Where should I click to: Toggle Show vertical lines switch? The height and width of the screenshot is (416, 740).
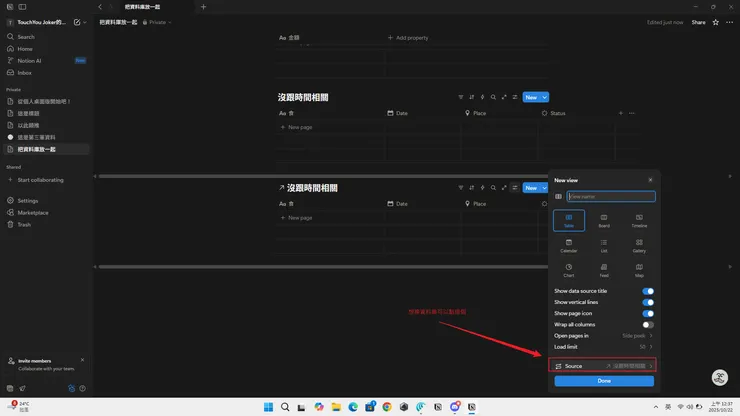[x=648, y=302]
